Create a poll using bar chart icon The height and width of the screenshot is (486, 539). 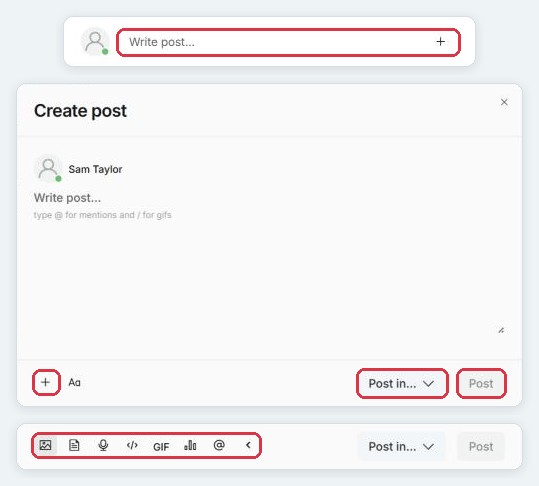pos(190,445)
